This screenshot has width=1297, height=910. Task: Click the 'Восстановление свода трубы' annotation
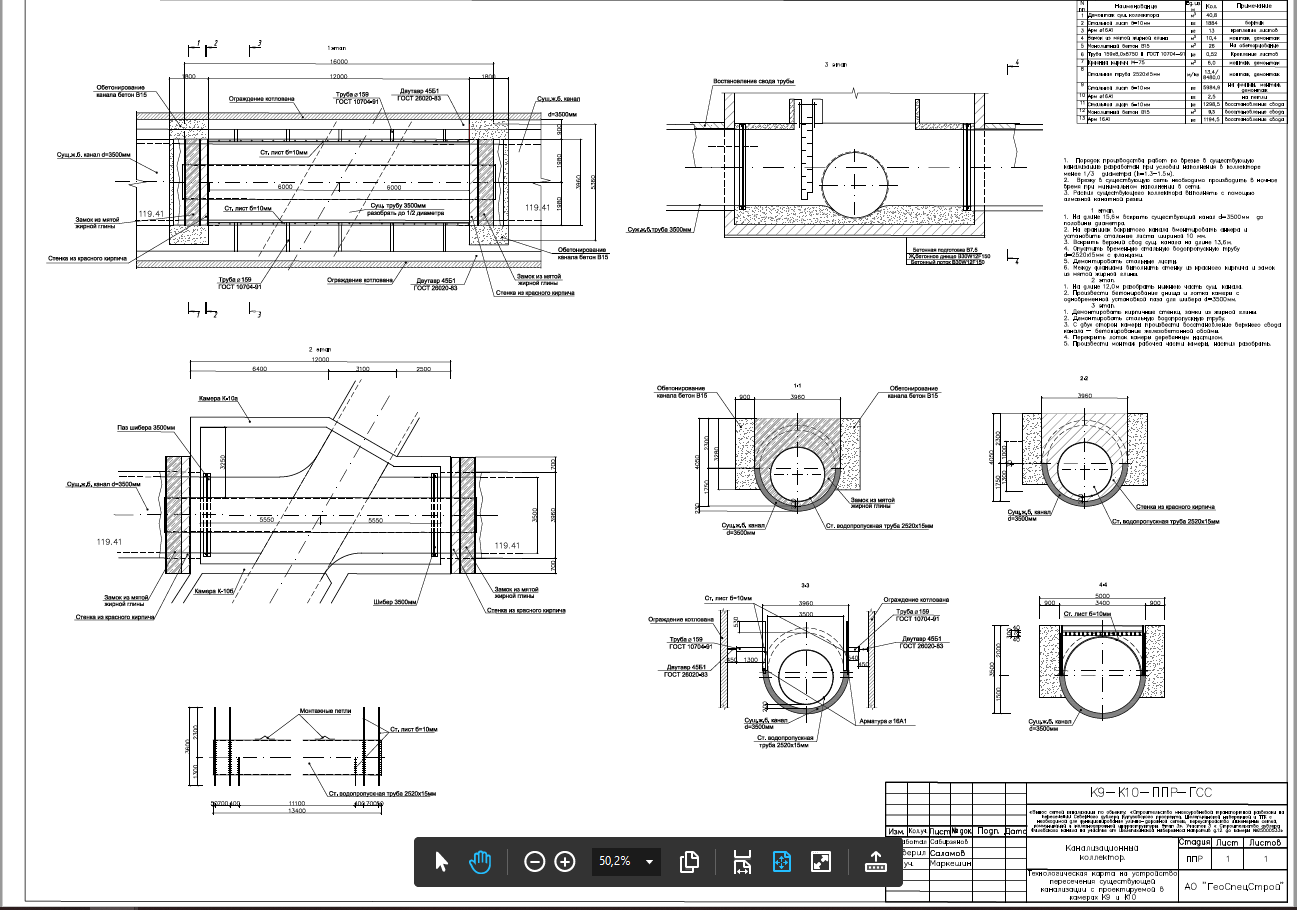tap(752, 81)
